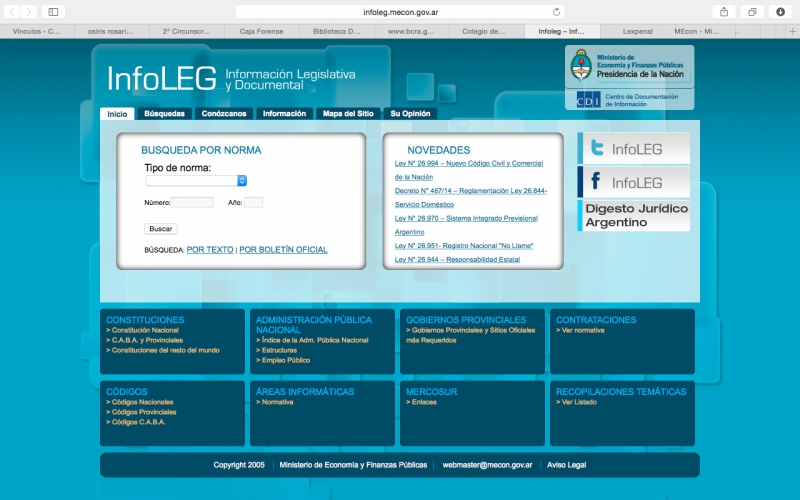Switch to the Biblioteca D... browser tab
Image resolution: width=800 pixels, height=500 pixels.
pyautogui.click(x=336, y=32)
